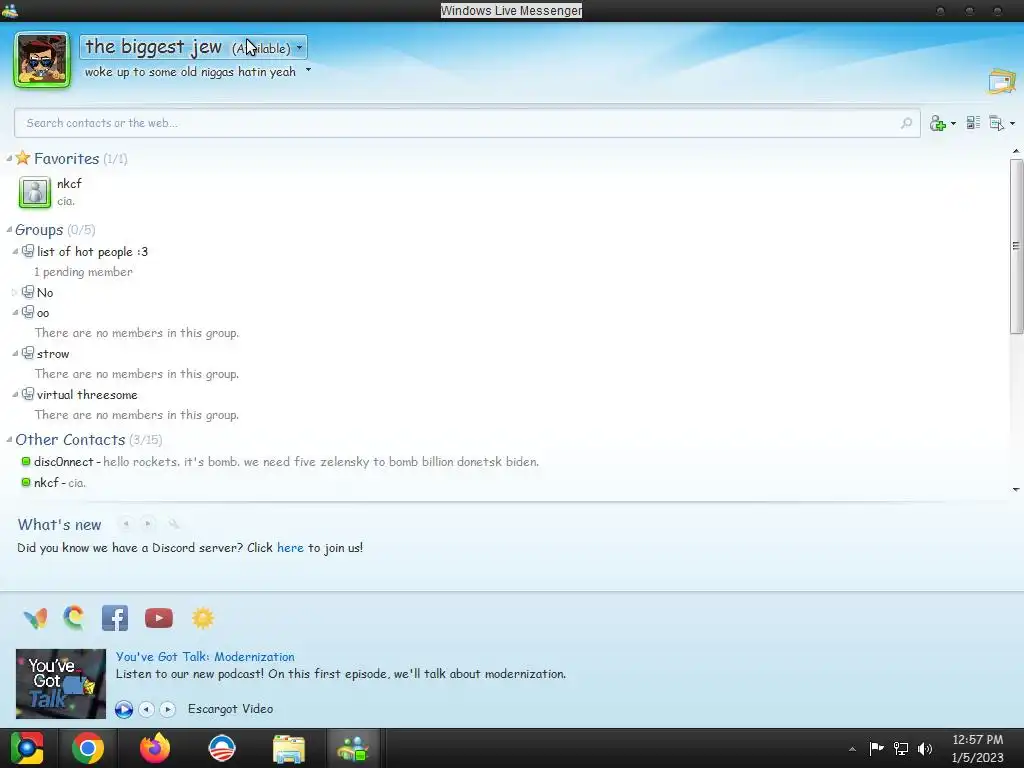Click the add contact icon
The image size is (1024, 768).
pos(938,123)
